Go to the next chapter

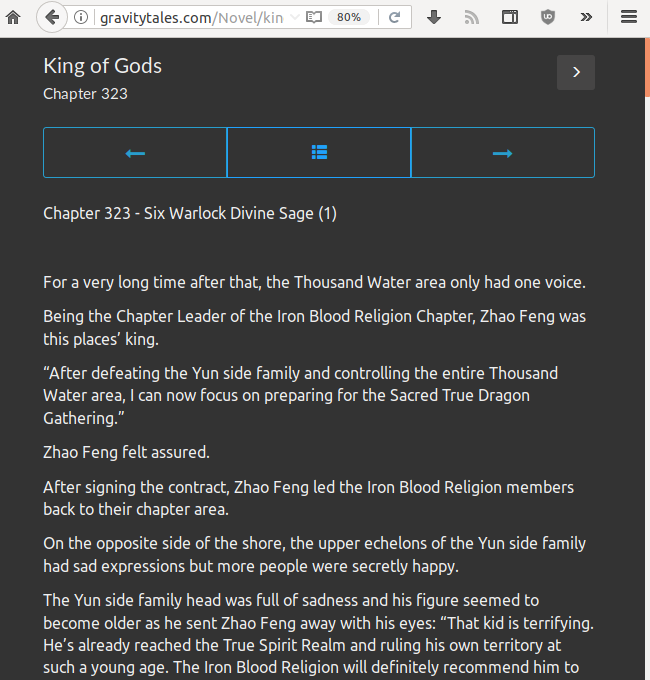(503, 153)
